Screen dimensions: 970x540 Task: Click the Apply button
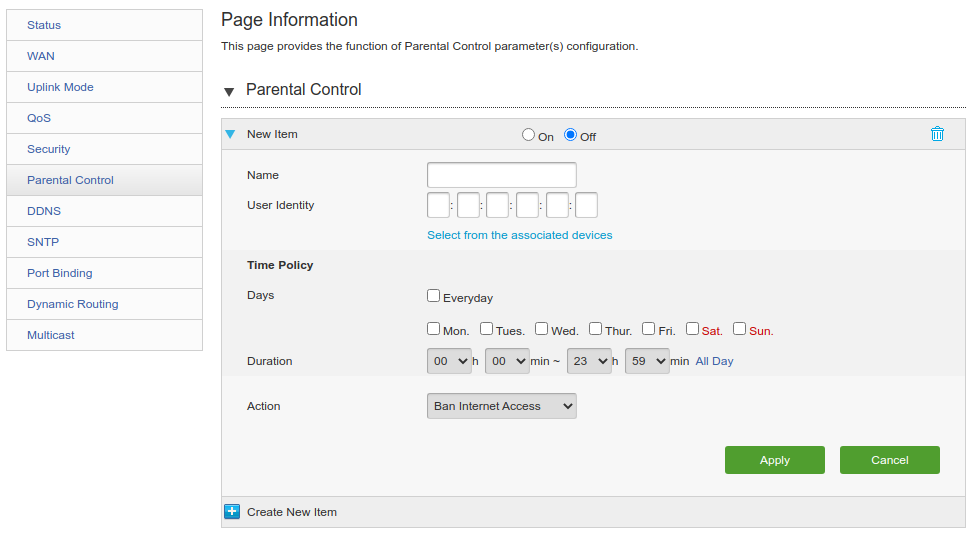point(775,460)
